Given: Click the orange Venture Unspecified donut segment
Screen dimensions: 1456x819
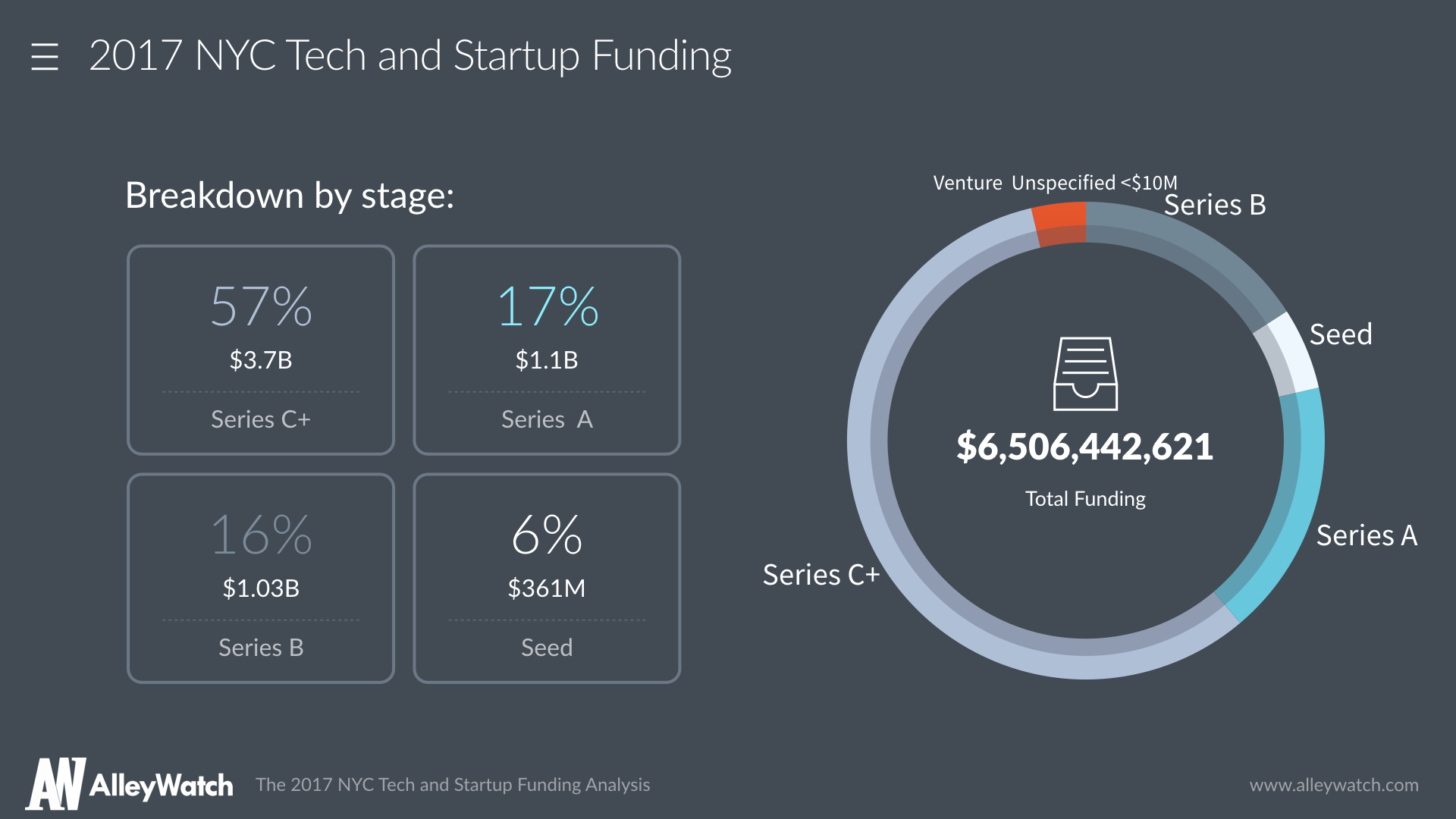Looking at the screenshot, I should pos(1059,224).
